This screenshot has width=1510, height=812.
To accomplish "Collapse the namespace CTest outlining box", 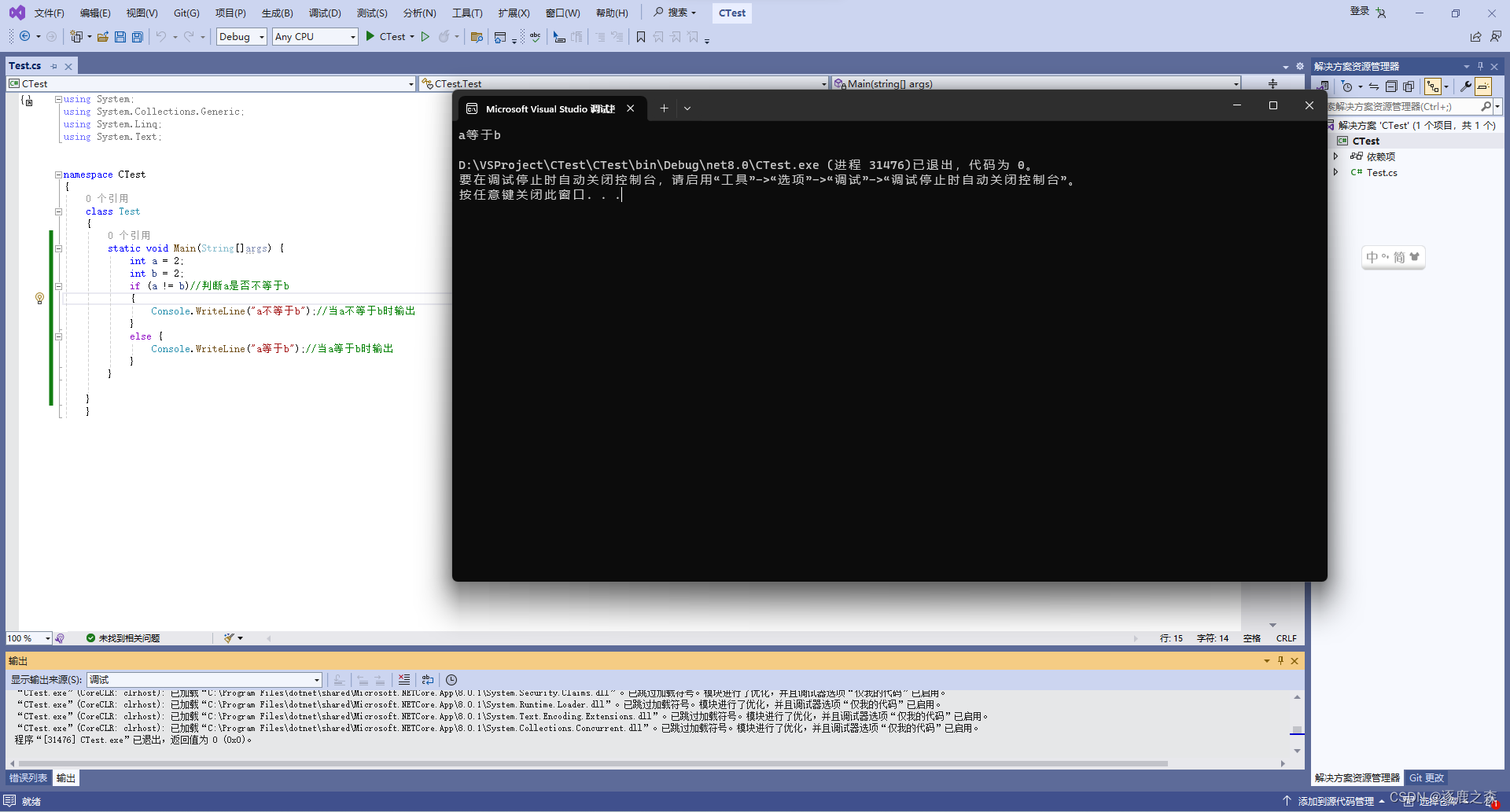I will pyautogui.click(x=58, y=175).
